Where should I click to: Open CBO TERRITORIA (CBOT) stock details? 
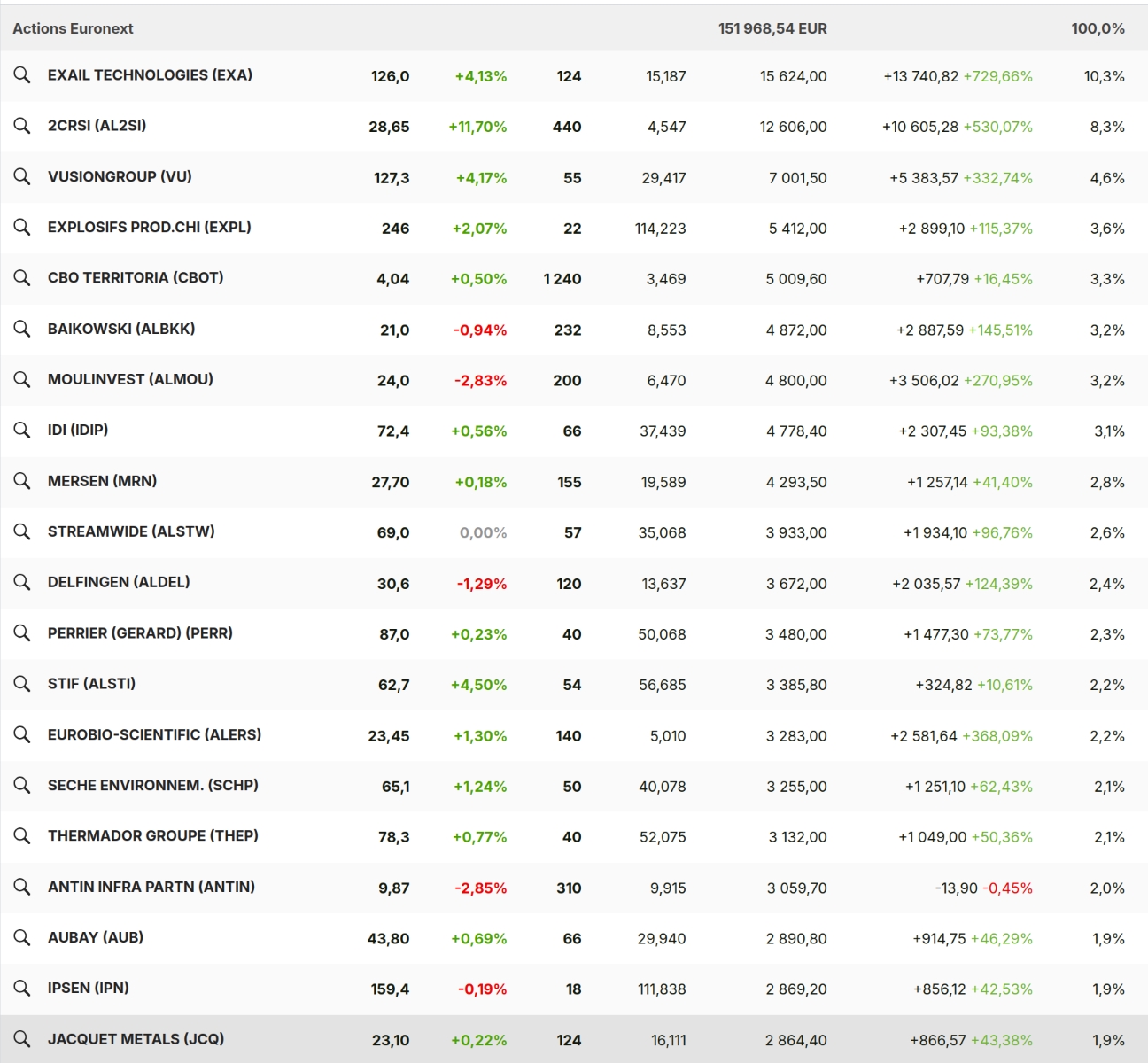pyautogui.click(x=136, y=277)
